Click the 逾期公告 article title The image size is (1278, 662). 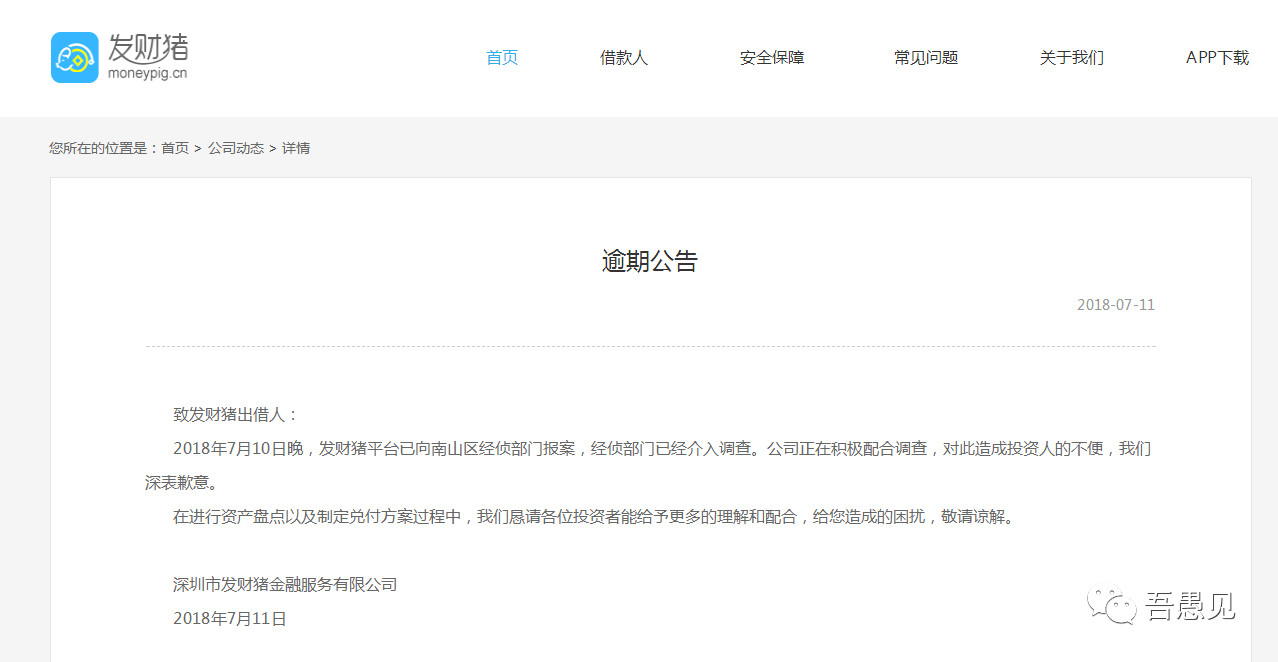(x=650, y=262)
